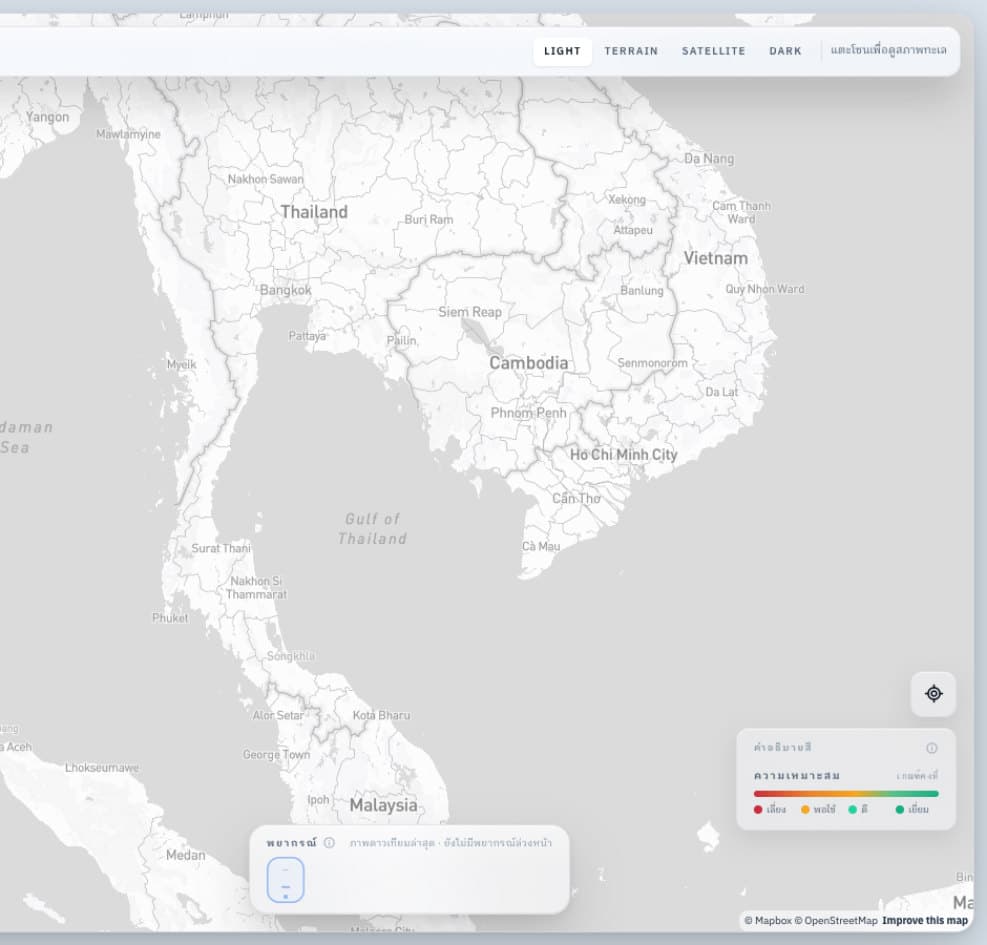Viewport: 987px width, 945px height.
Task: Click the 'Pailin' map label
Action: [402, 341]
